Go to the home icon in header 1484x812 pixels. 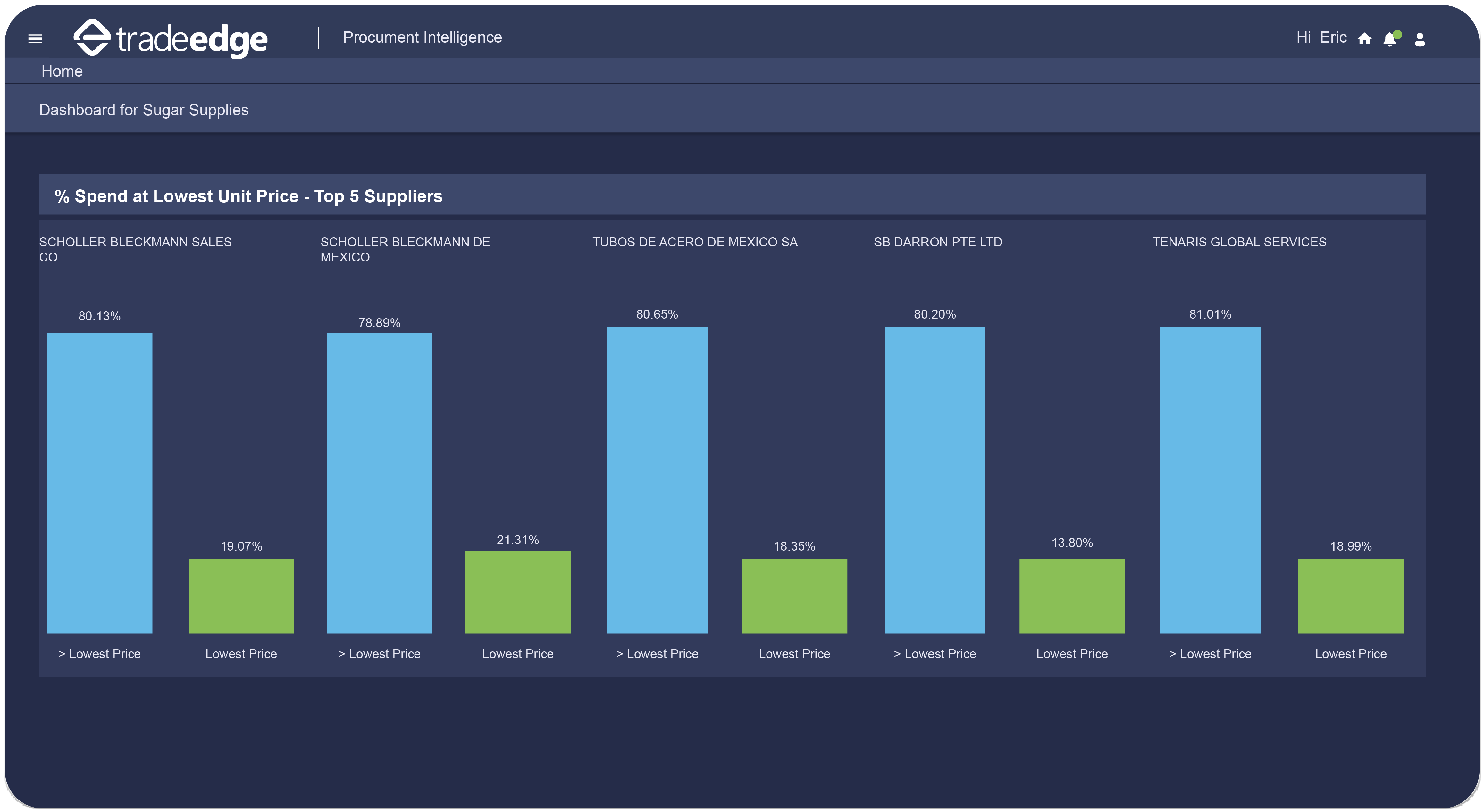point(1364,38)
